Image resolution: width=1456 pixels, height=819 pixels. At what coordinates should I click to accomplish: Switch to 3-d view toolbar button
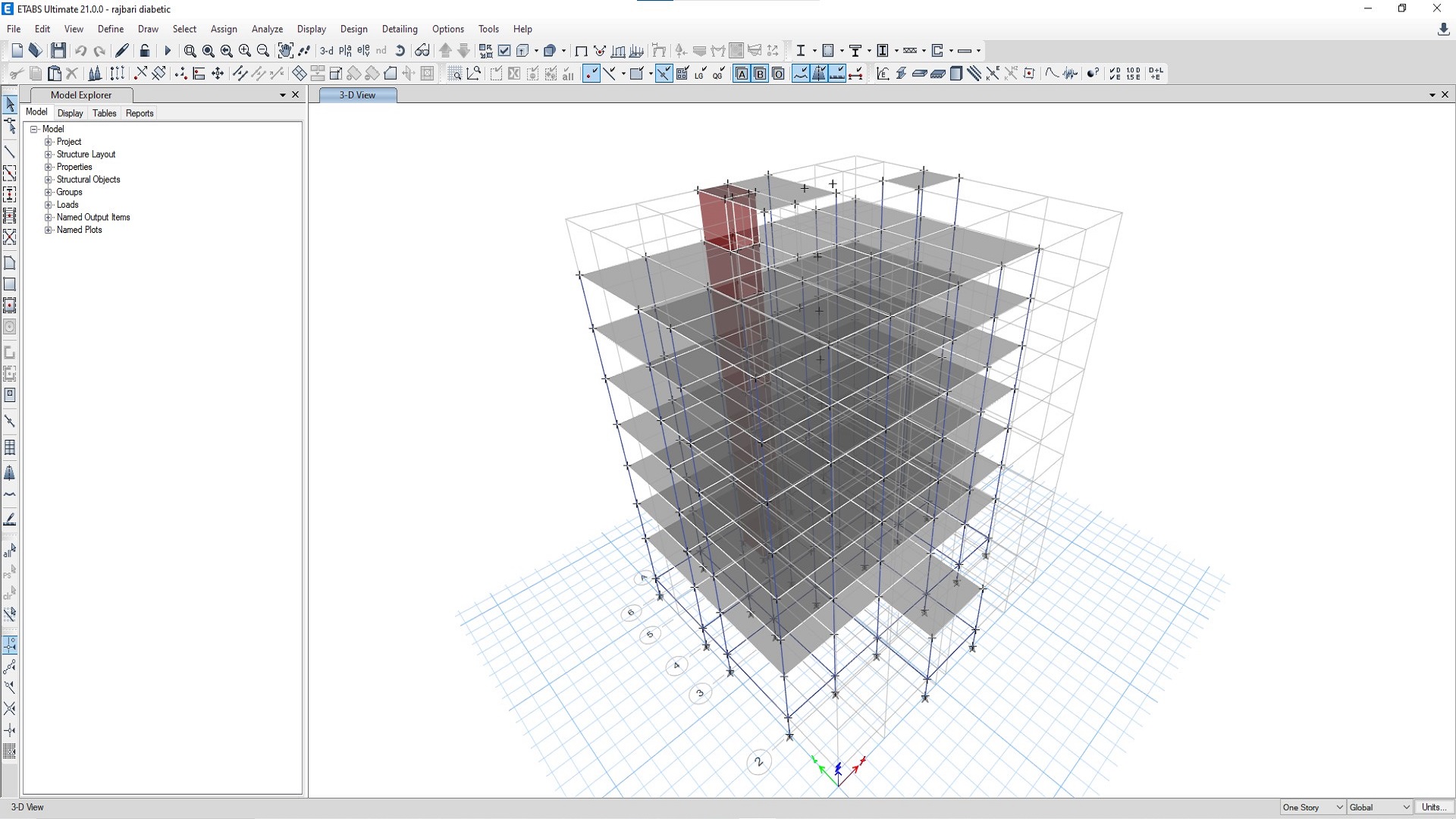pos(326,51)
